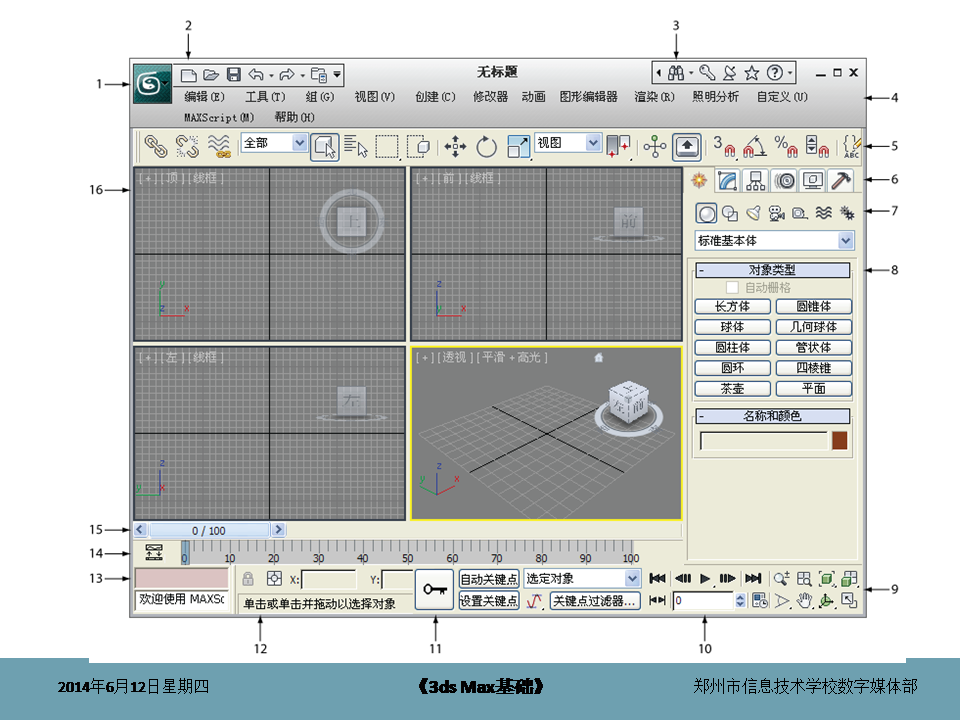Toggle the selection lock padlock

[248, 579]
